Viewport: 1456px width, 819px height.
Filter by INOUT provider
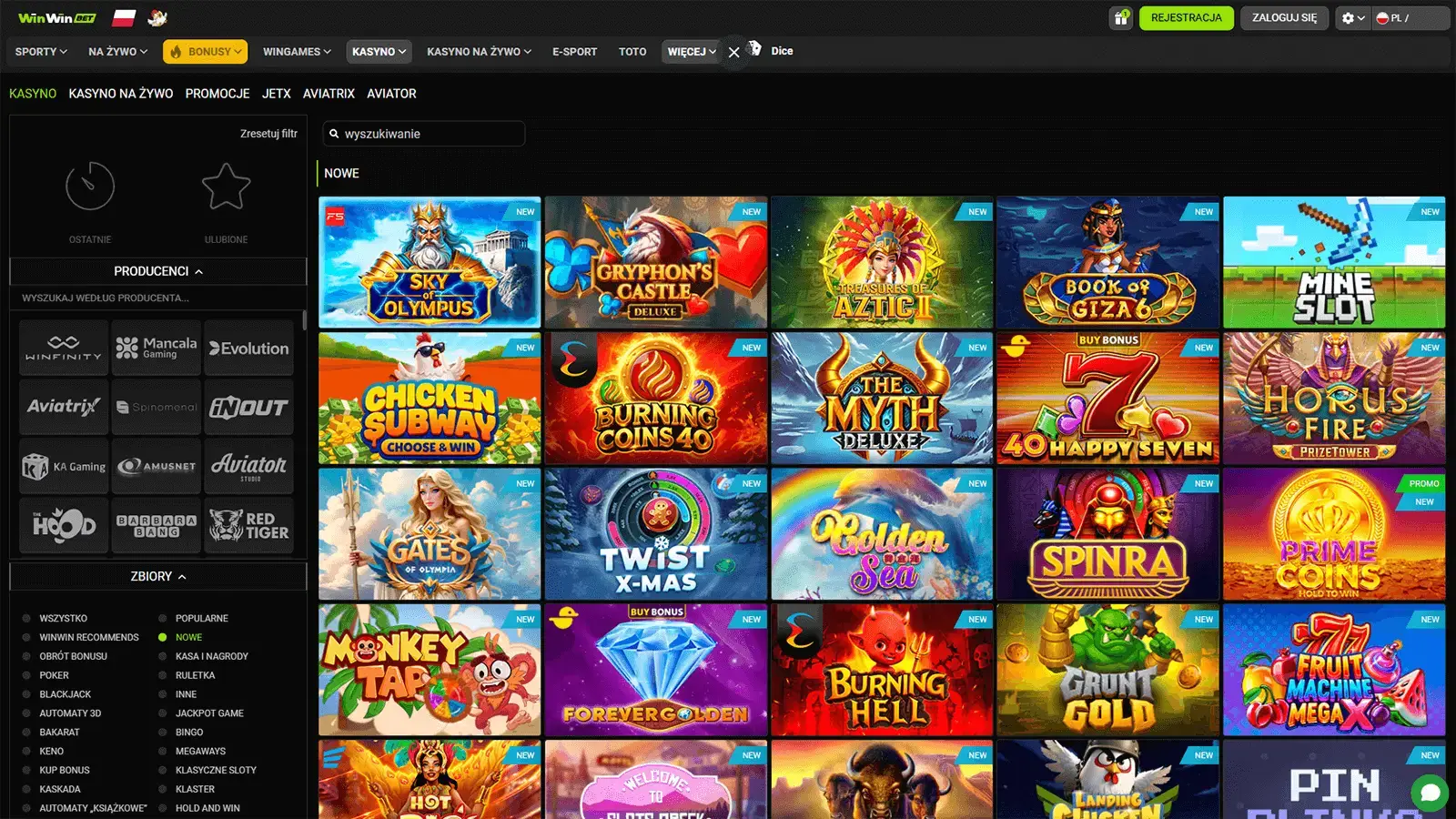click(x=248, y=407)
